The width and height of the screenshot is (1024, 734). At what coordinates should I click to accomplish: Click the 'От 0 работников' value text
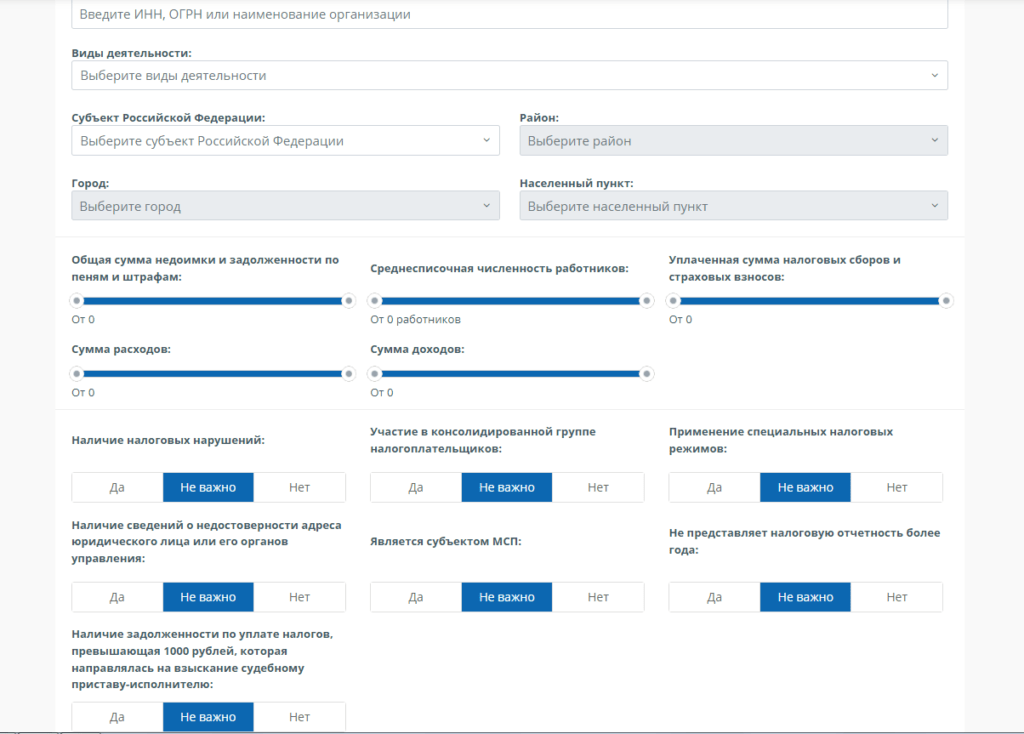pyautogui.click(x=415, y=320)
